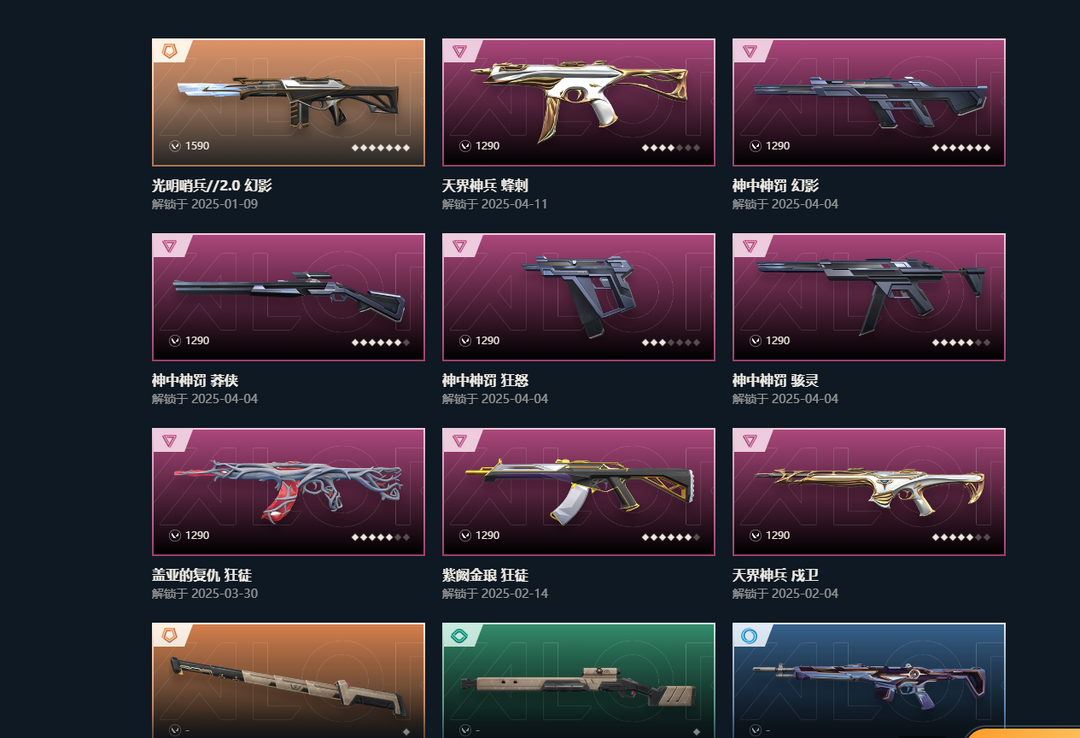This screenshot has width=1080, height=738.
Task: Select the 神中神罚 幻影 weapon image
Action: (x=869, y=102)
